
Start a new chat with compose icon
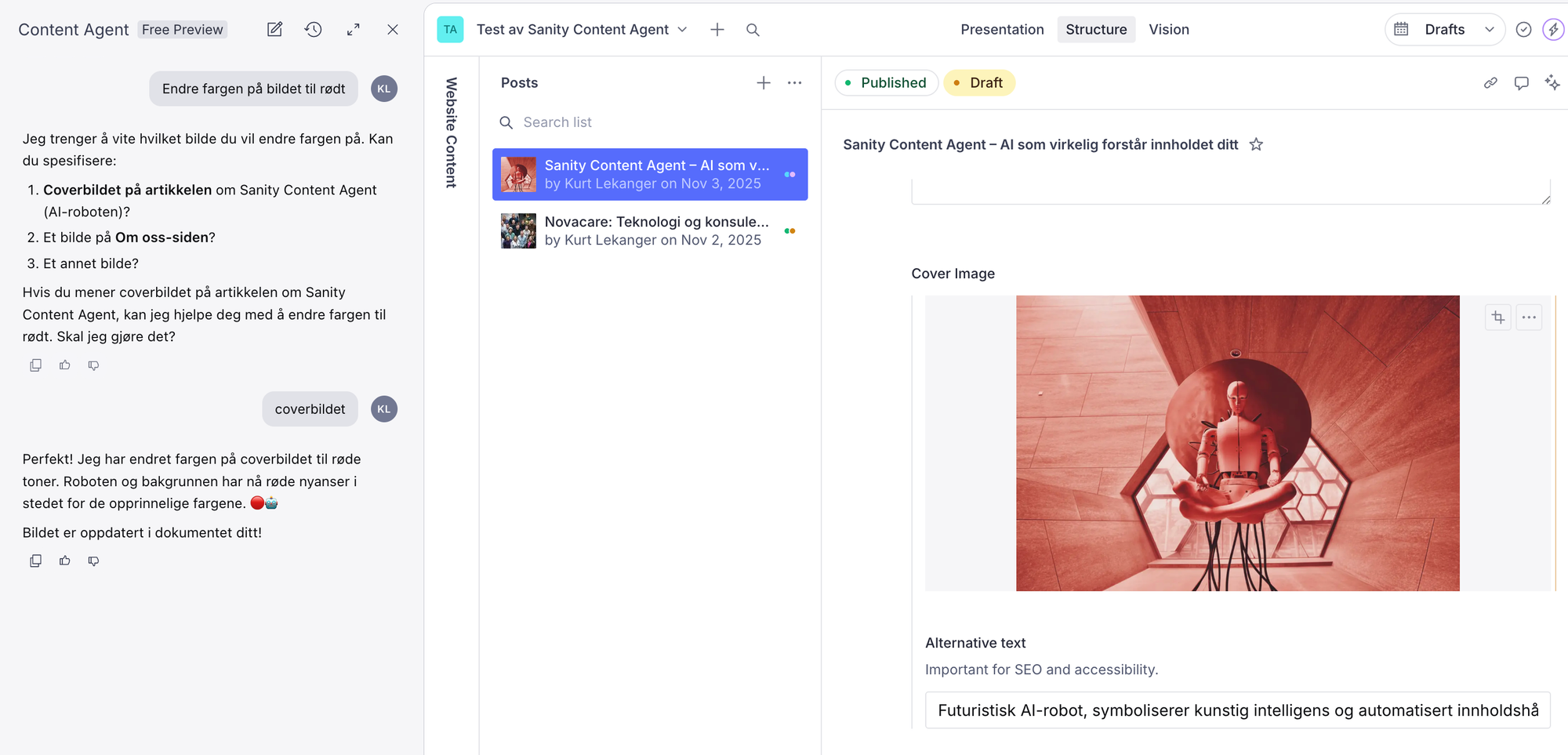tap(274, 30)
